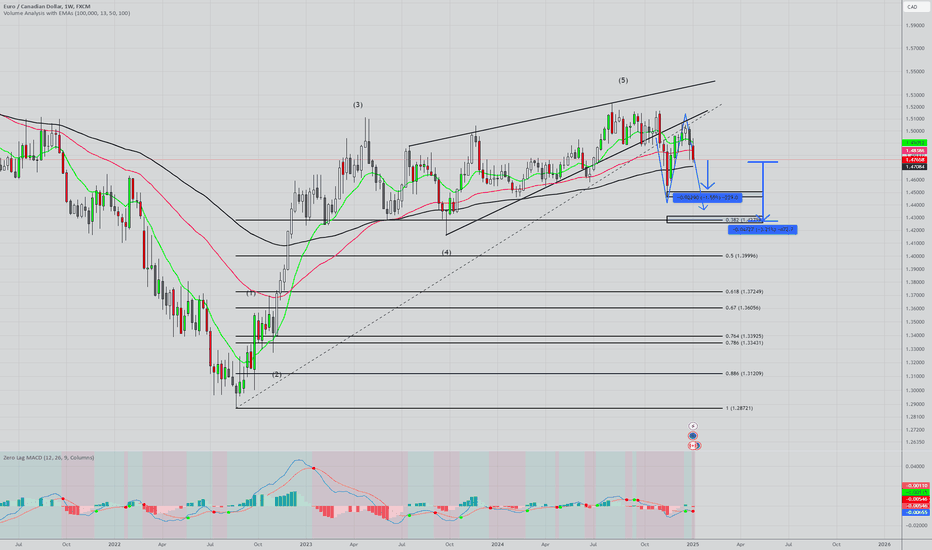Click the 1.59000 tick on the price axis
Viewport: 932px width, 550px height.
(x=914, y=25)
